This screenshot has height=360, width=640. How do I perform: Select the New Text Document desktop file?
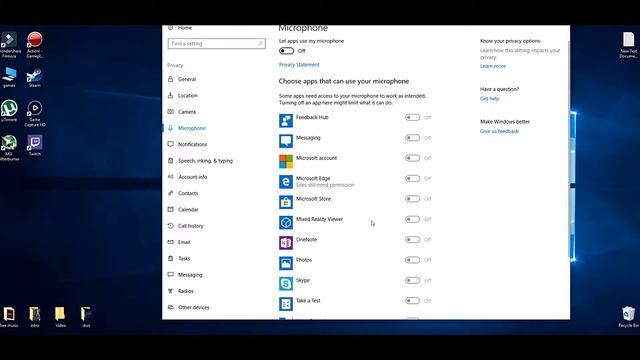(629, 45)
